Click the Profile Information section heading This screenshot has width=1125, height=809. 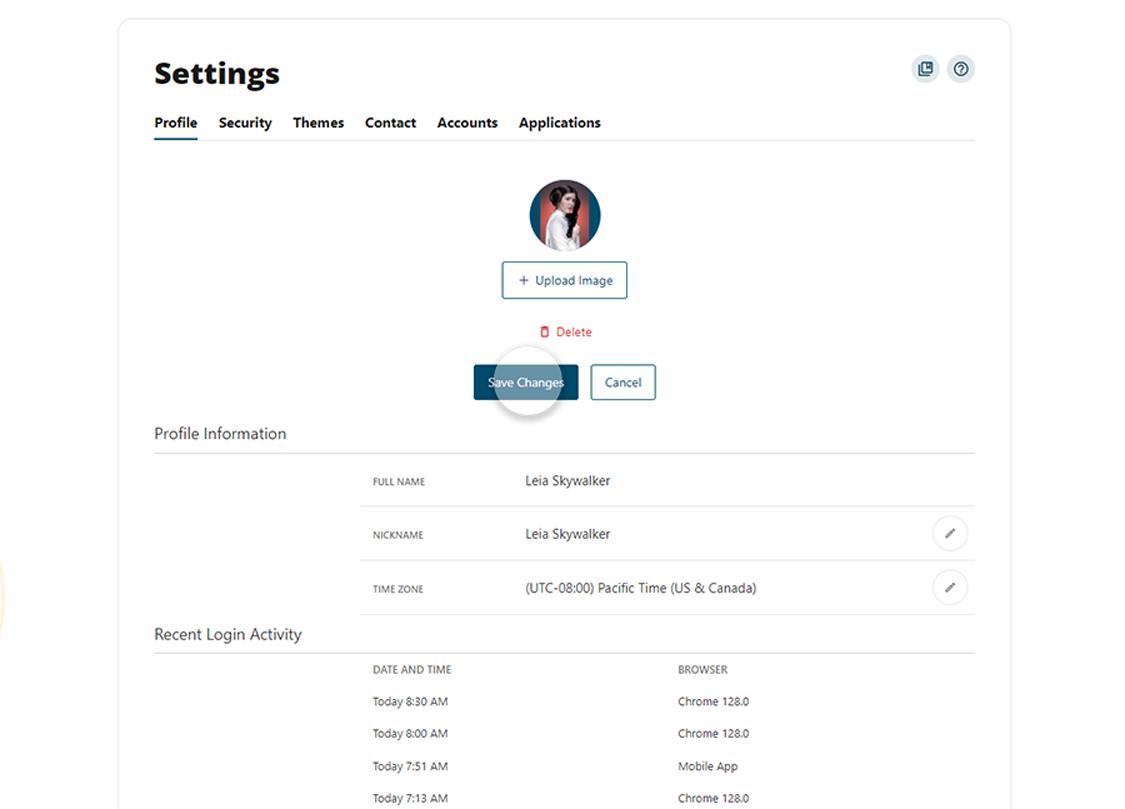[x=220, y=433]
